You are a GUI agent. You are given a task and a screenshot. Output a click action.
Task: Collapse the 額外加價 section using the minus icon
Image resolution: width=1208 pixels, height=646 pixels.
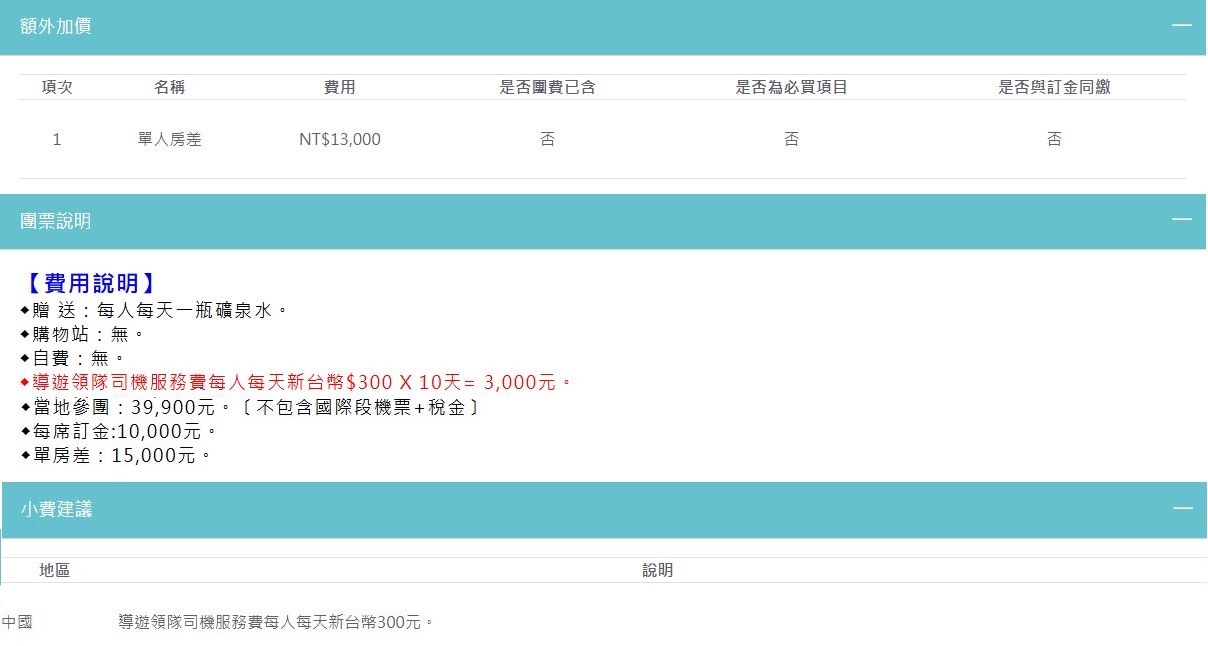1182,25
